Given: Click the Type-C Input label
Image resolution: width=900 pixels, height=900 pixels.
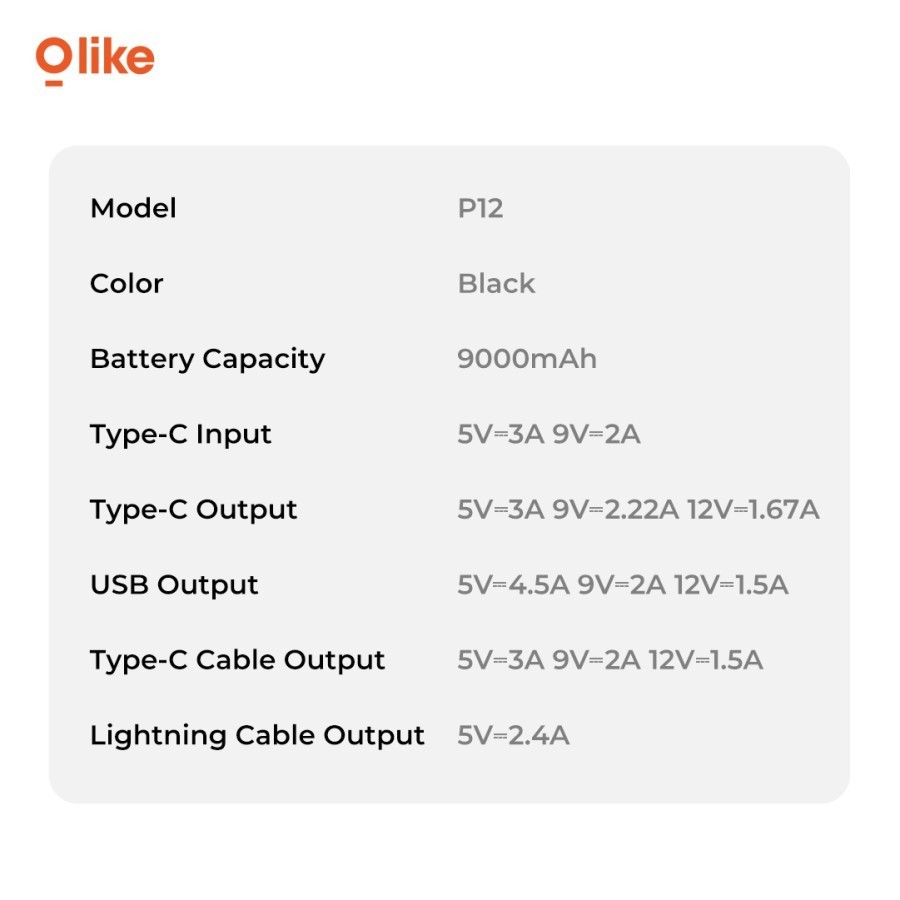Looking at the screenshot, I should [x=180, y=434].
